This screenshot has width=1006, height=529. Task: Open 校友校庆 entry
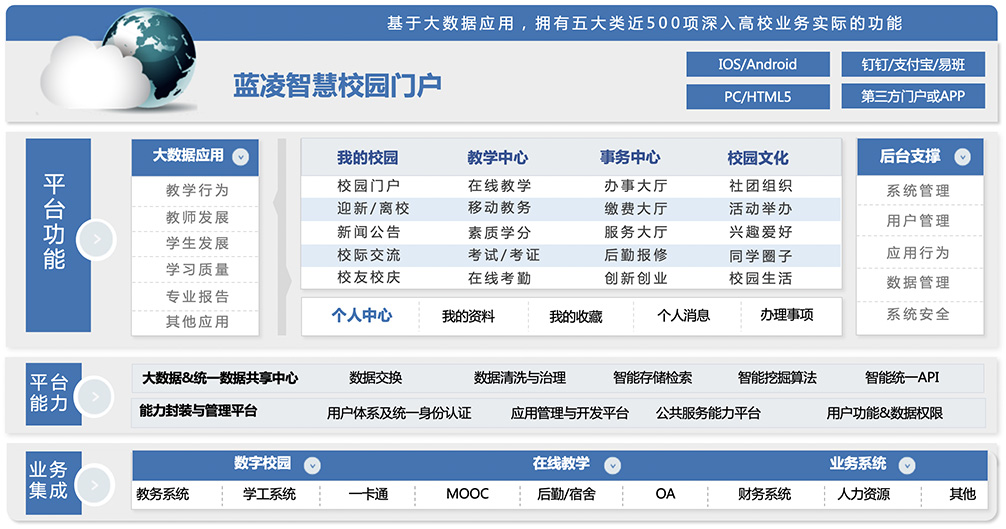(x=368, y=278)
